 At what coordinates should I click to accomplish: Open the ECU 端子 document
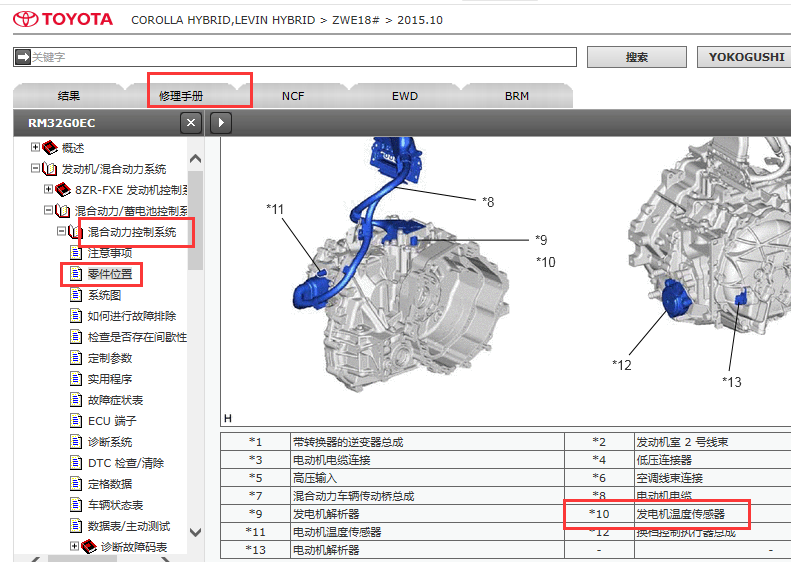pos(112,421)
